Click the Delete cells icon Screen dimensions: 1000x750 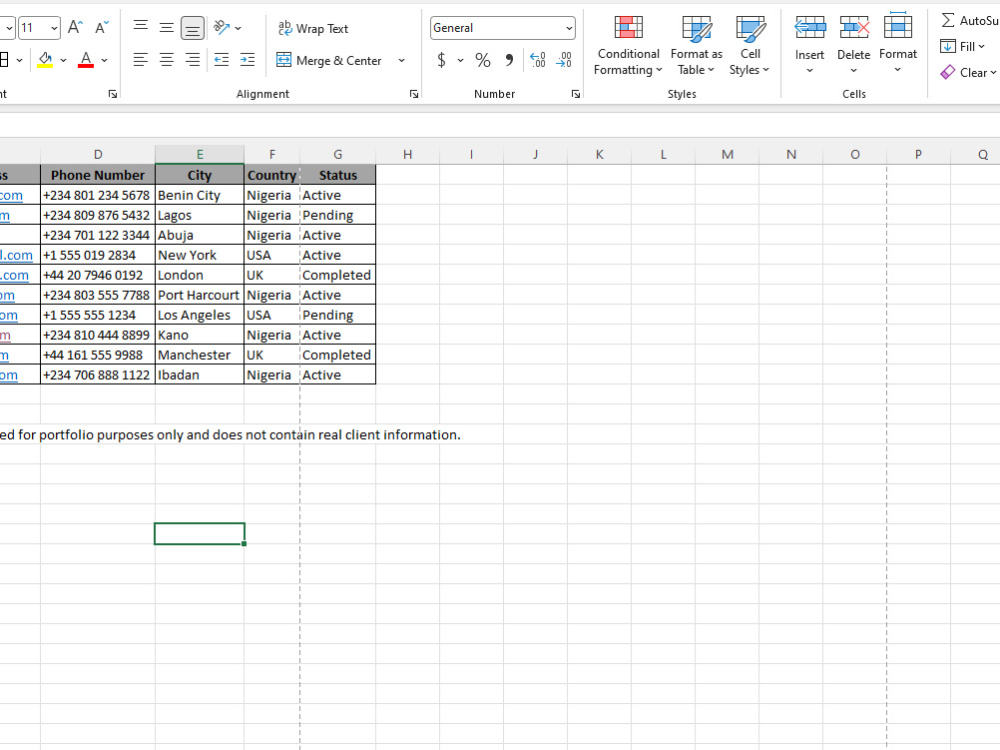pyautogui.click(x=854, y=29)
